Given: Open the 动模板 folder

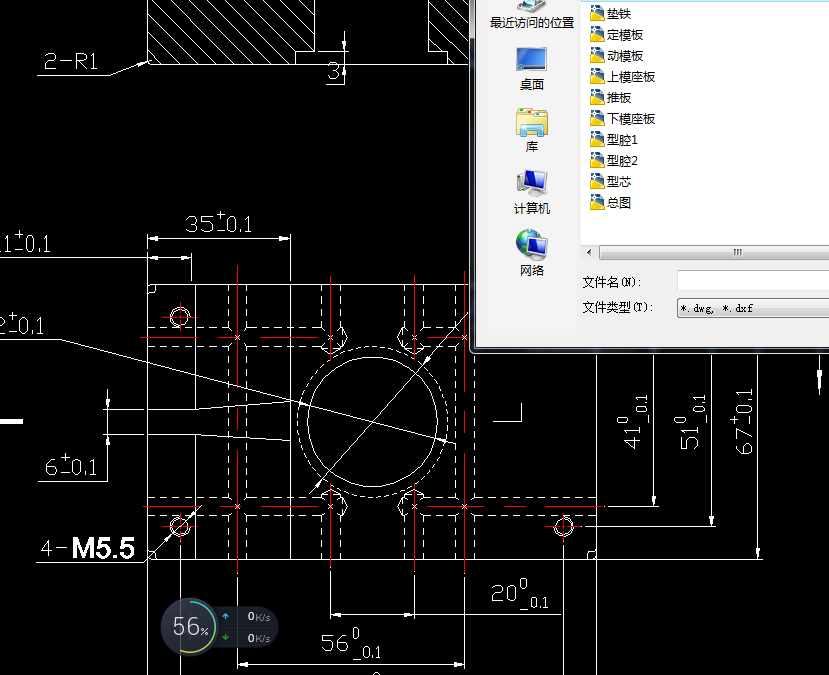Looking at the screenshot, I should [616, 56].
